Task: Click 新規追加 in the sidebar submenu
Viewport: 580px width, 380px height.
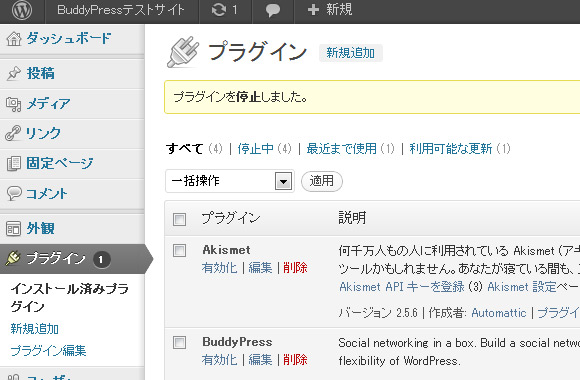Action: coord(34,329)
